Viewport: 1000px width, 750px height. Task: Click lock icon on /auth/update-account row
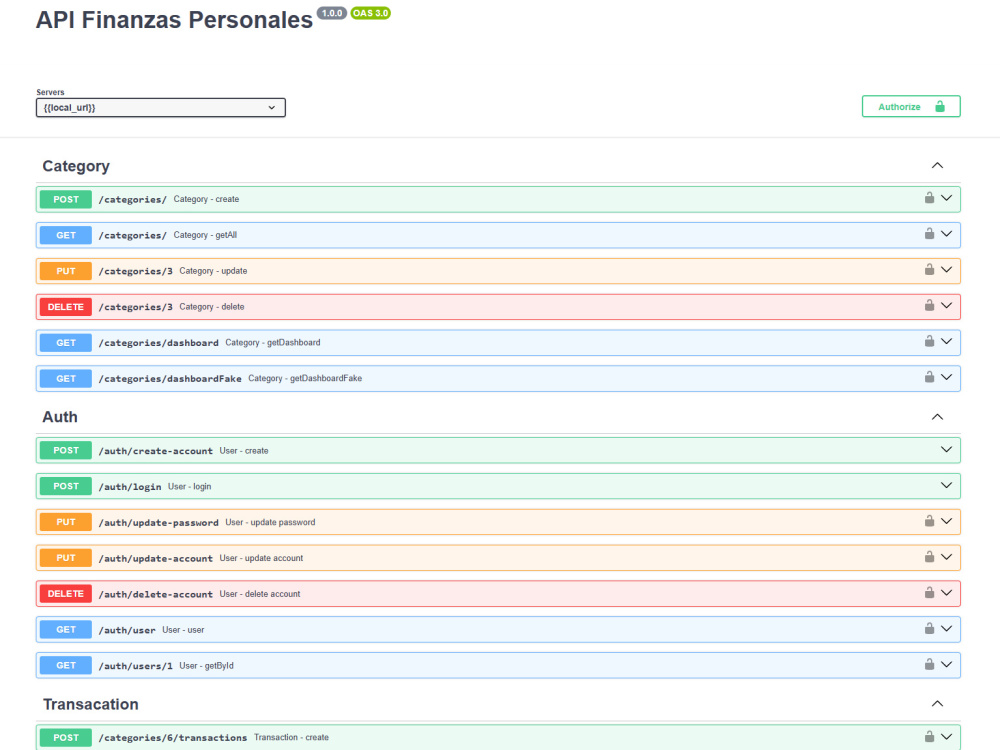(x=929, y=556)
